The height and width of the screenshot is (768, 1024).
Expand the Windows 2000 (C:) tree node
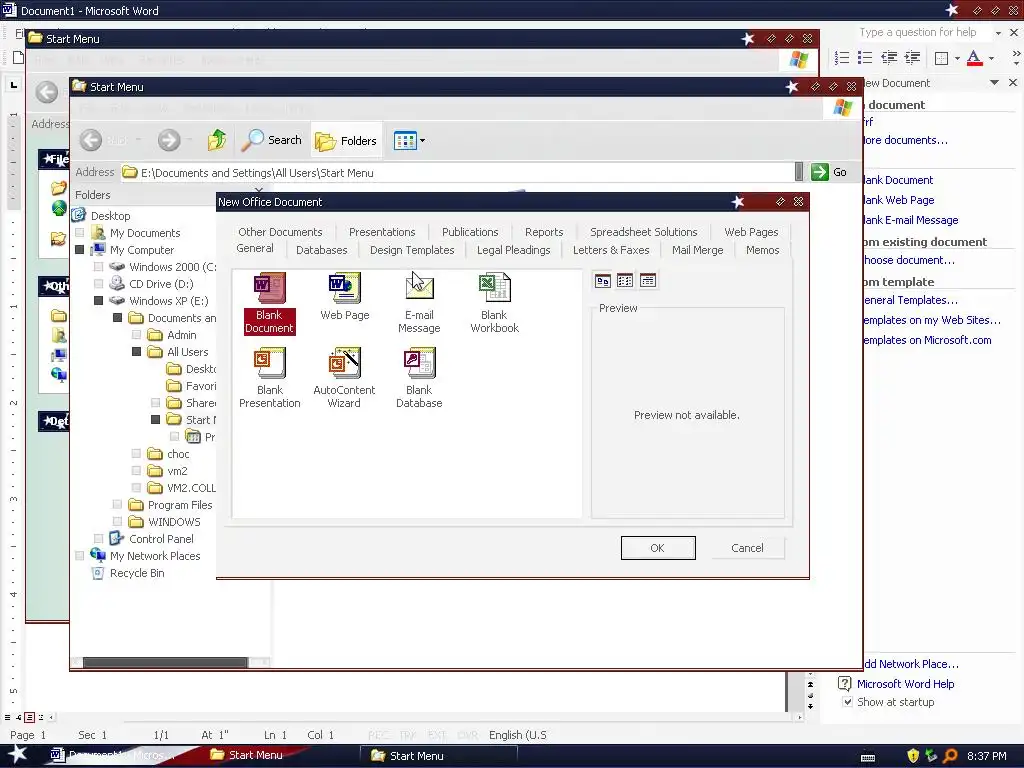99,266
